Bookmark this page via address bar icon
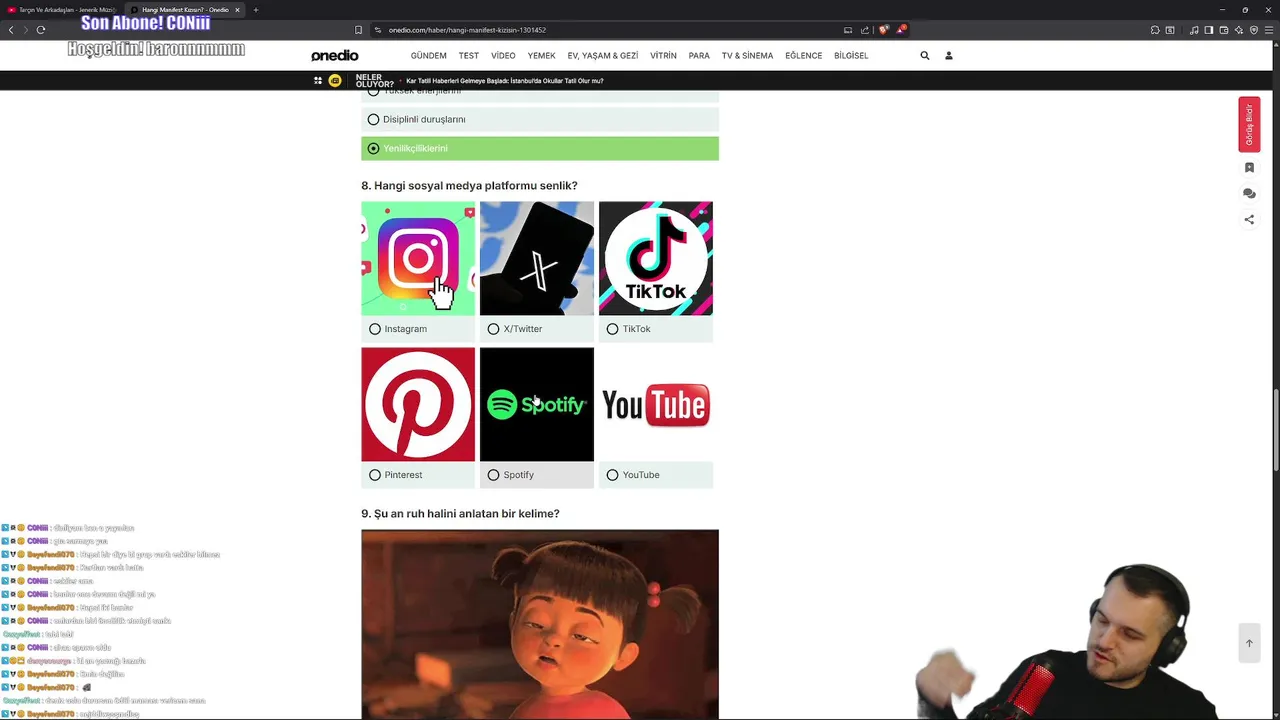 358,30
